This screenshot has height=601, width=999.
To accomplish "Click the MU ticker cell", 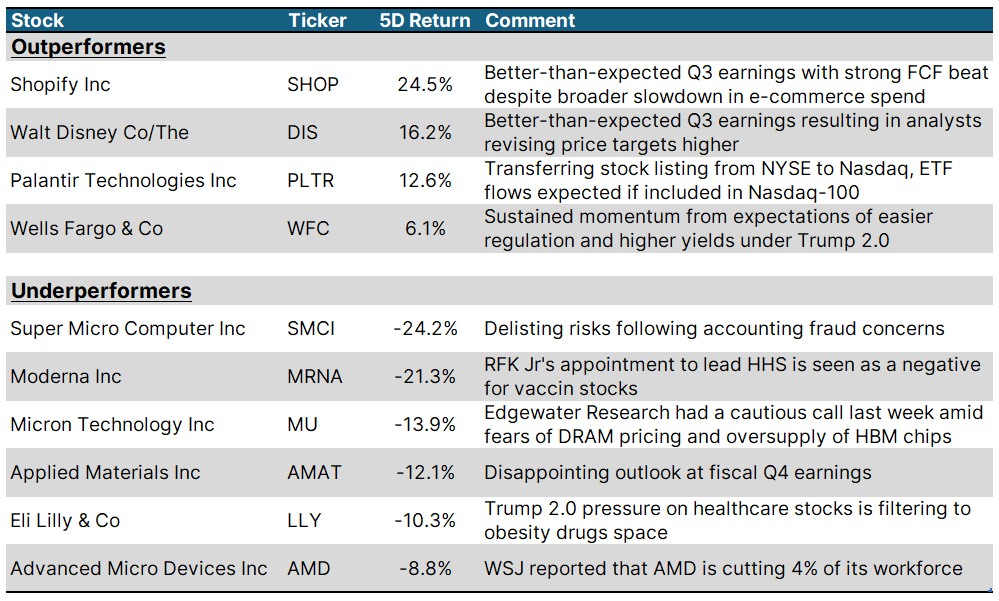I will click(x=302, y=425).
